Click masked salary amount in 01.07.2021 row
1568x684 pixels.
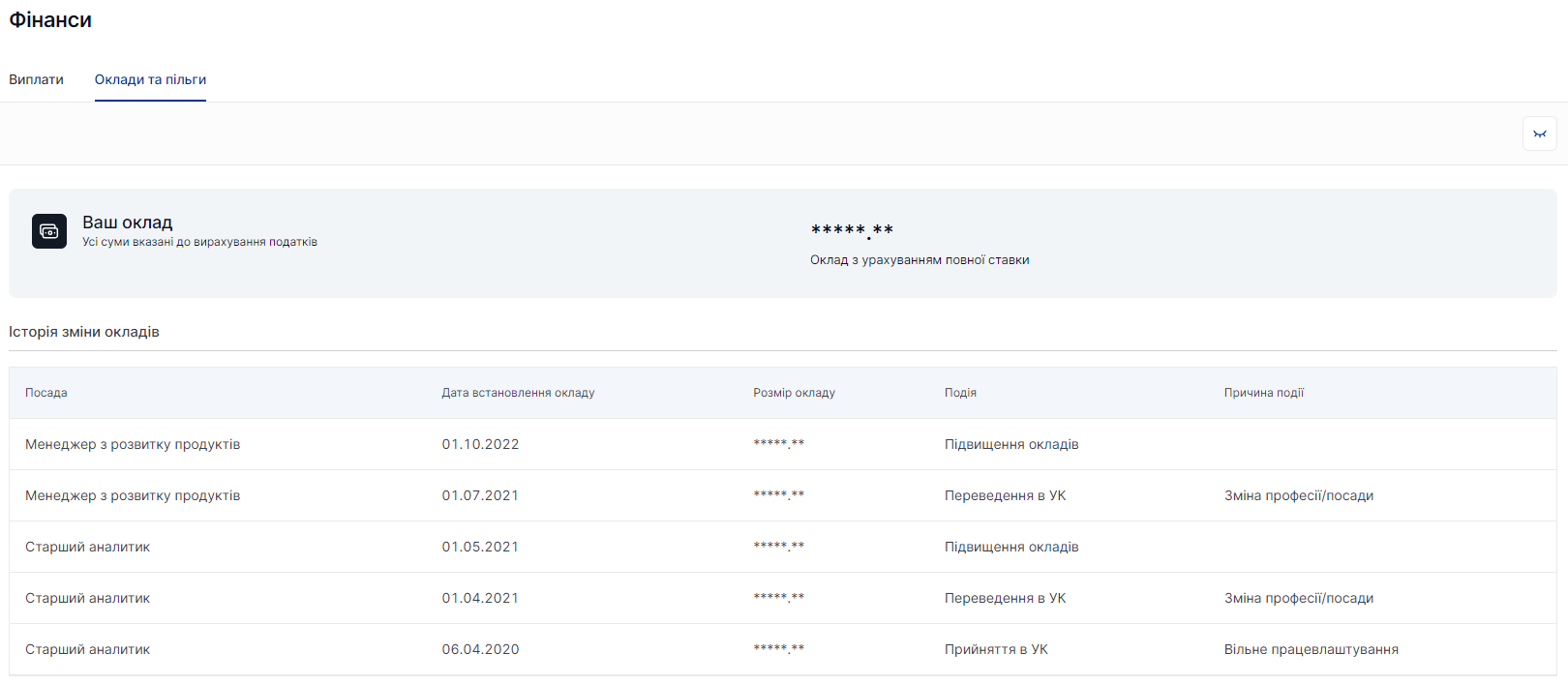pyautogui.click(x=778, y=494)
